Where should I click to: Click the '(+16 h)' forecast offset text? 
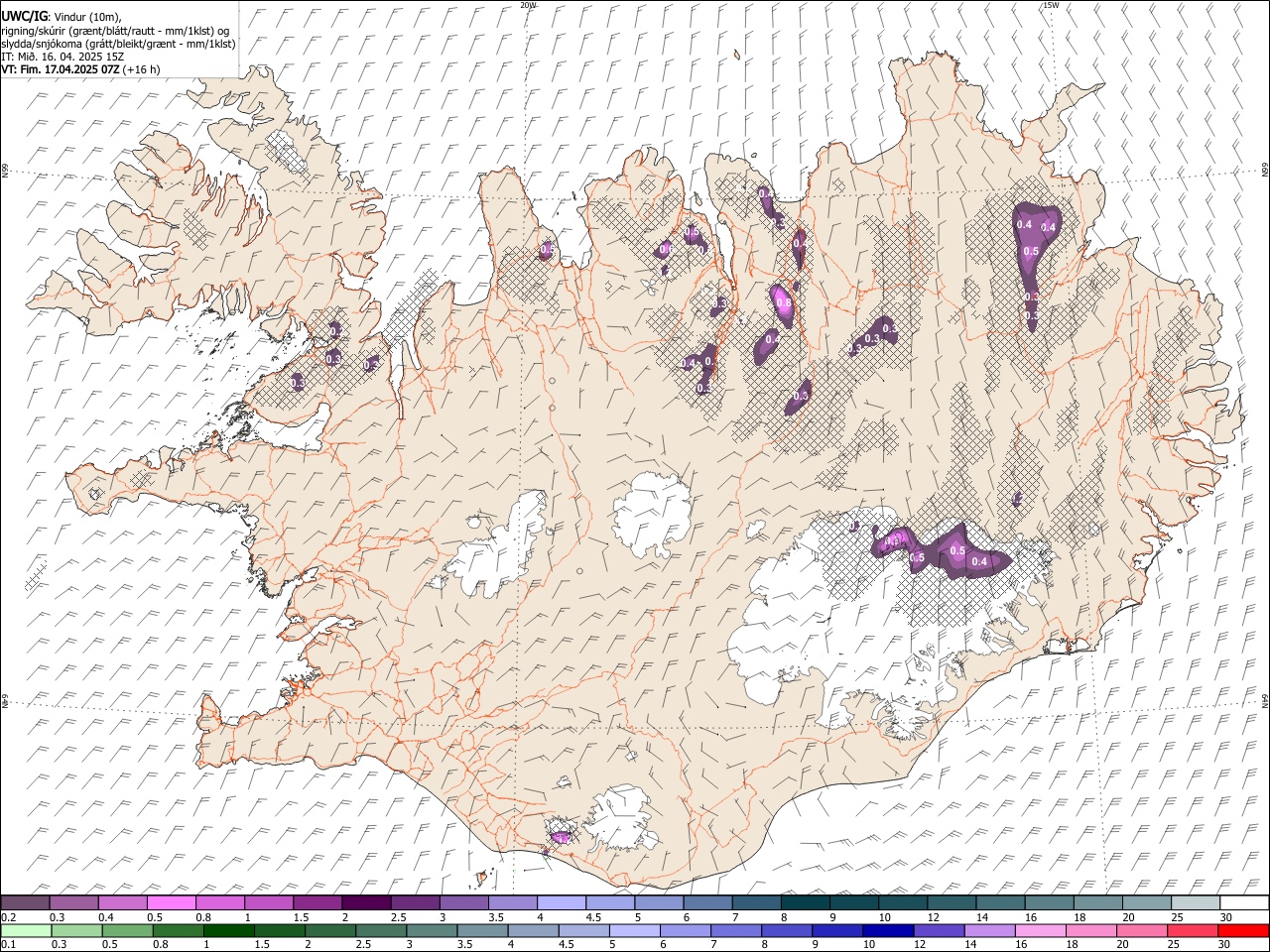coord(143,69)
